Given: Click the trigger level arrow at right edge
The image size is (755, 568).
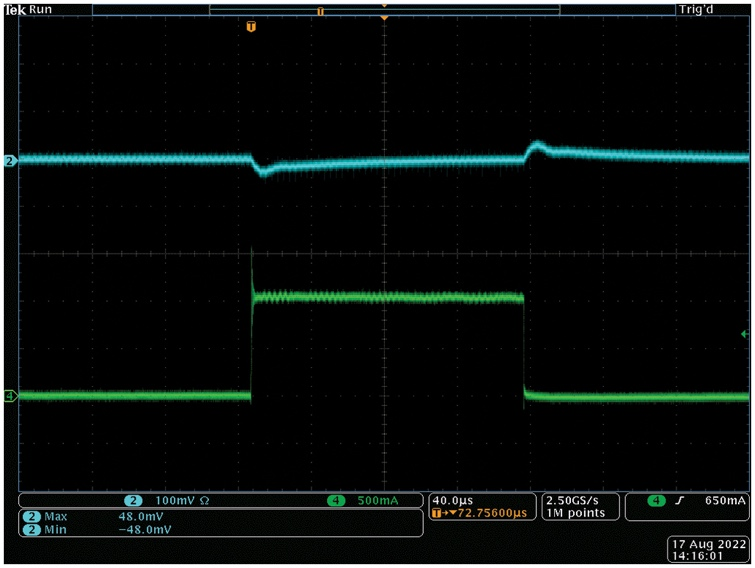Looking at the screenshot, I should click(x=745, y=334).
